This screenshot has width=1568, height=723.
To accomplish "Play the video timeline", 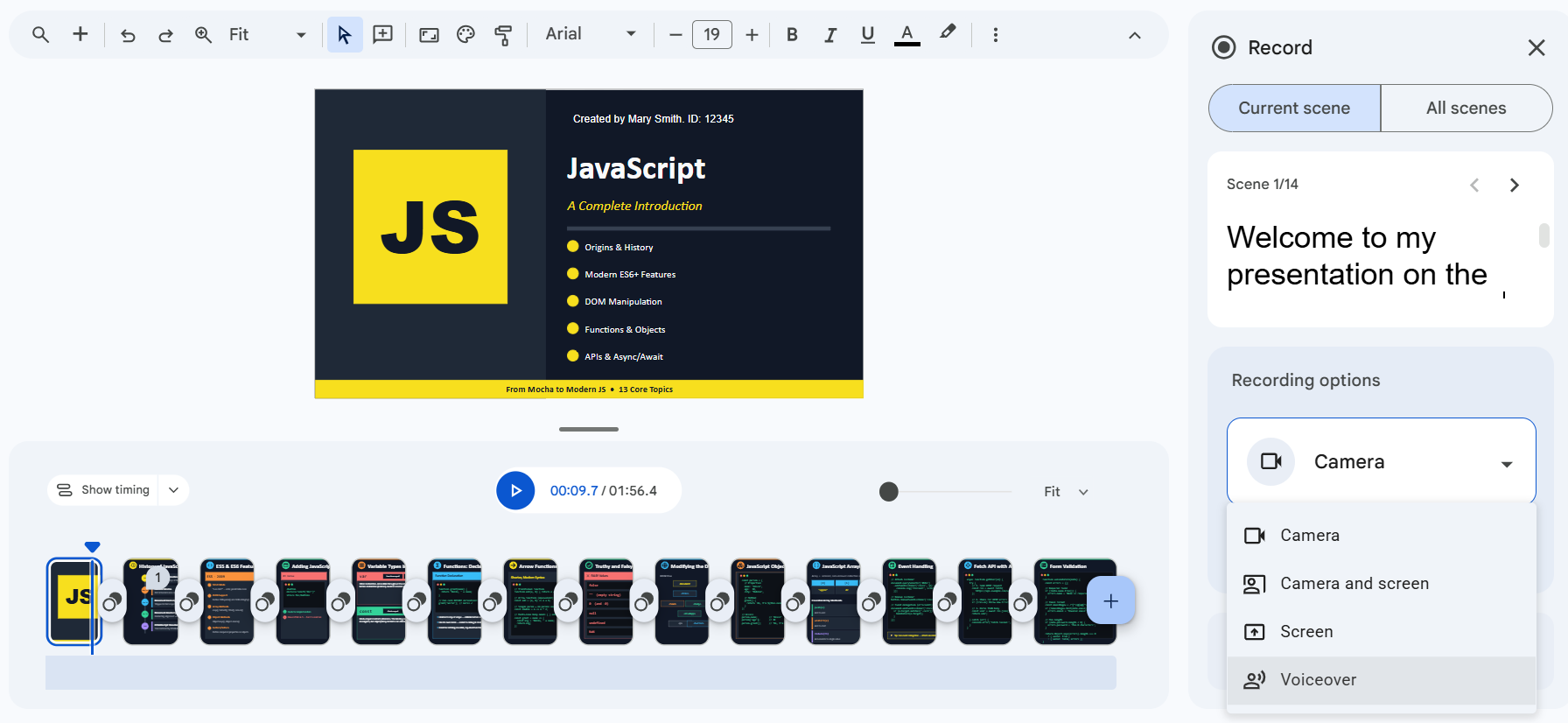I will tap(515, 490).
